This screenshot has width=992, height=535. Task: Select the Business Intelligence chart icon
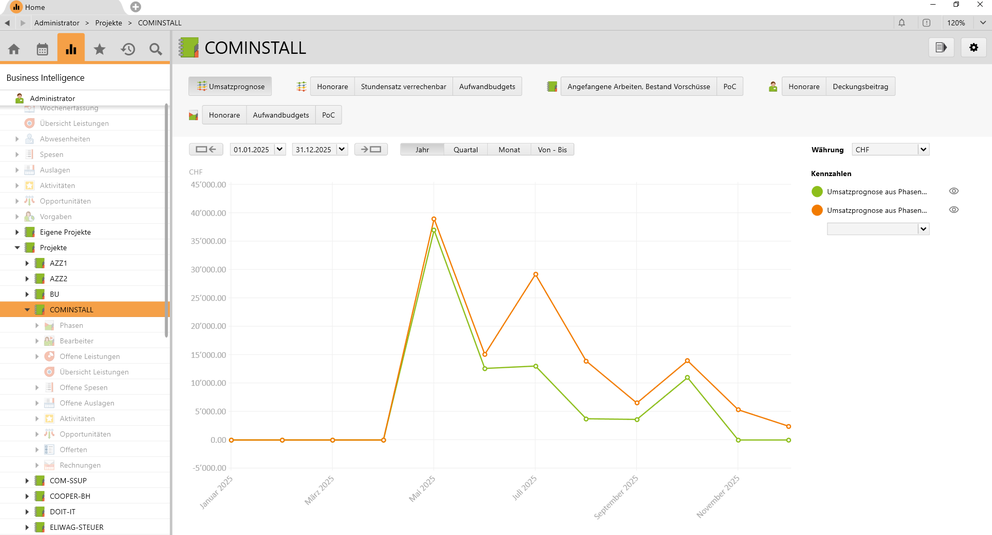point(71,49)
